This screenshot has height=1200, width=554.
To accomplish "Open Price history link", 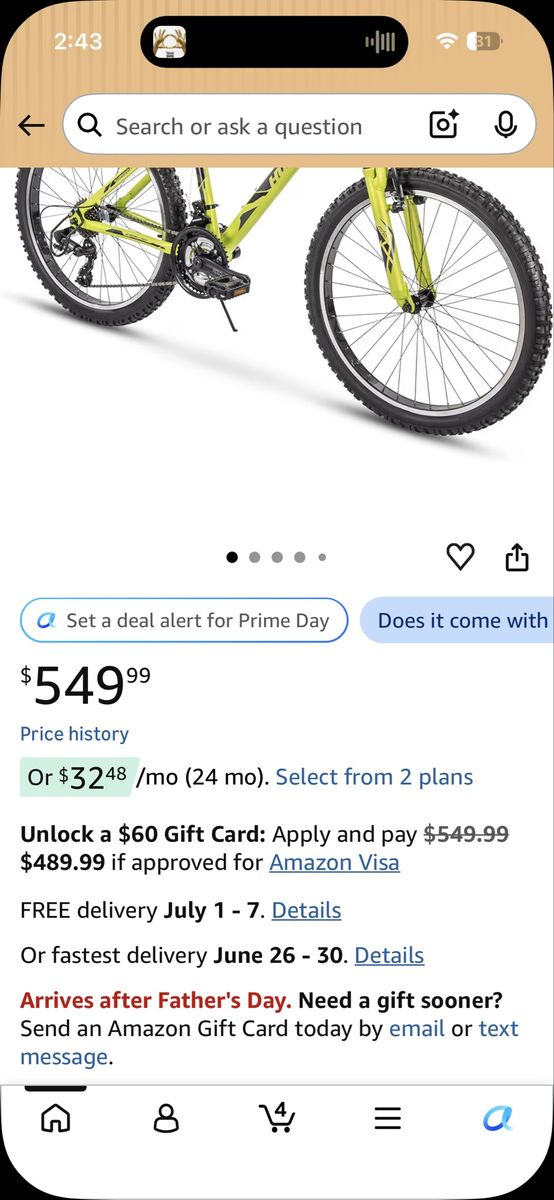I will tap(75, 734).
